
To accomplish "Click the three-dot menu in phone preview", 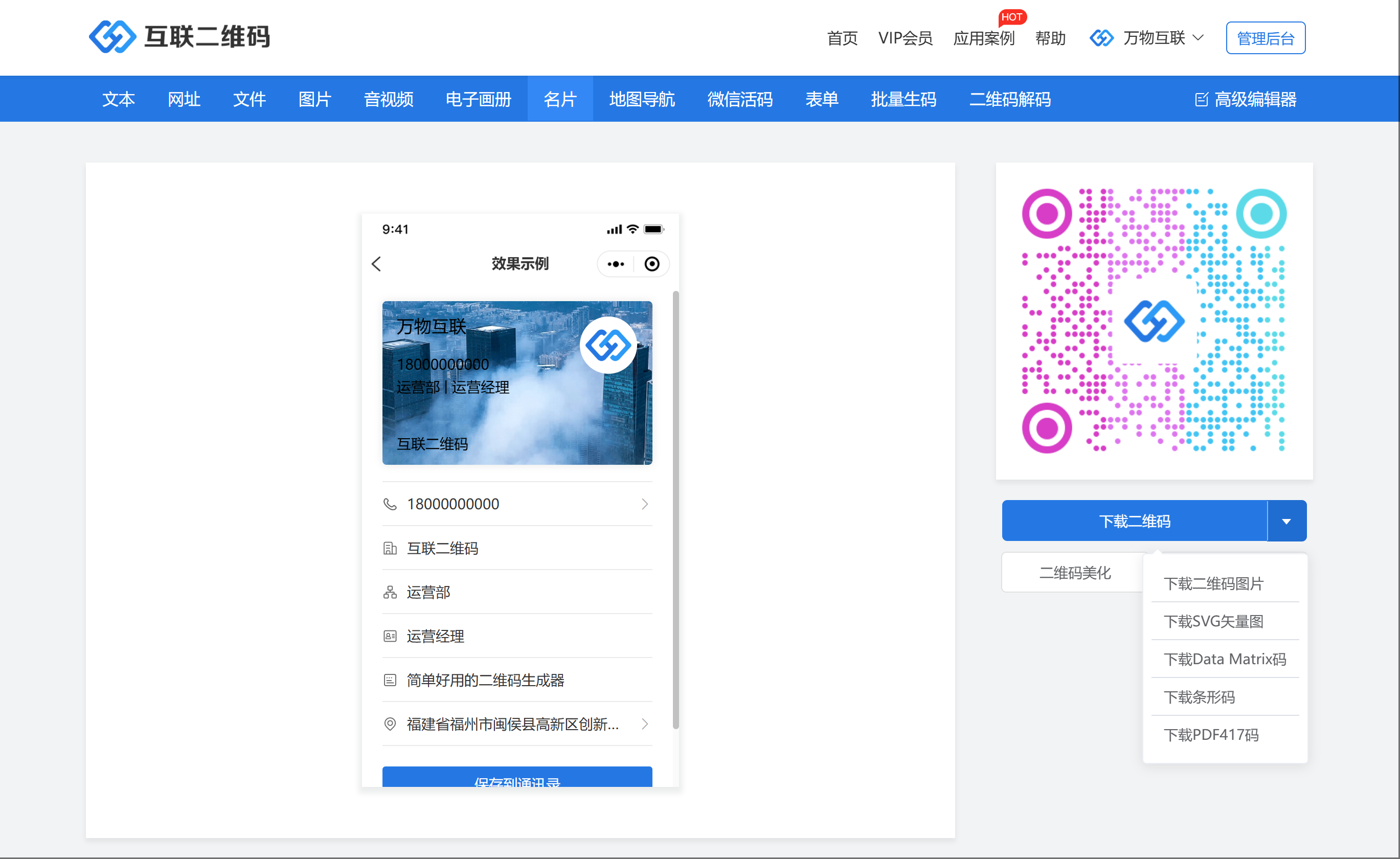I will (x=616, y=264).
